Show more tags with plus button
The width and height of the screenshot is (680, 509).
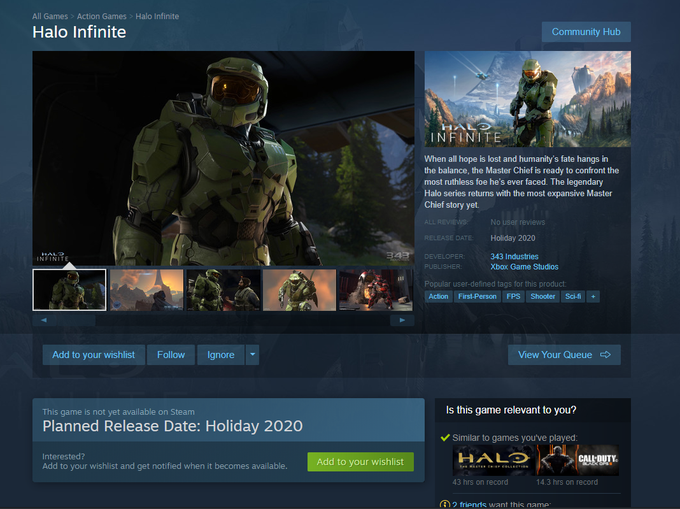tap(593, 297)
